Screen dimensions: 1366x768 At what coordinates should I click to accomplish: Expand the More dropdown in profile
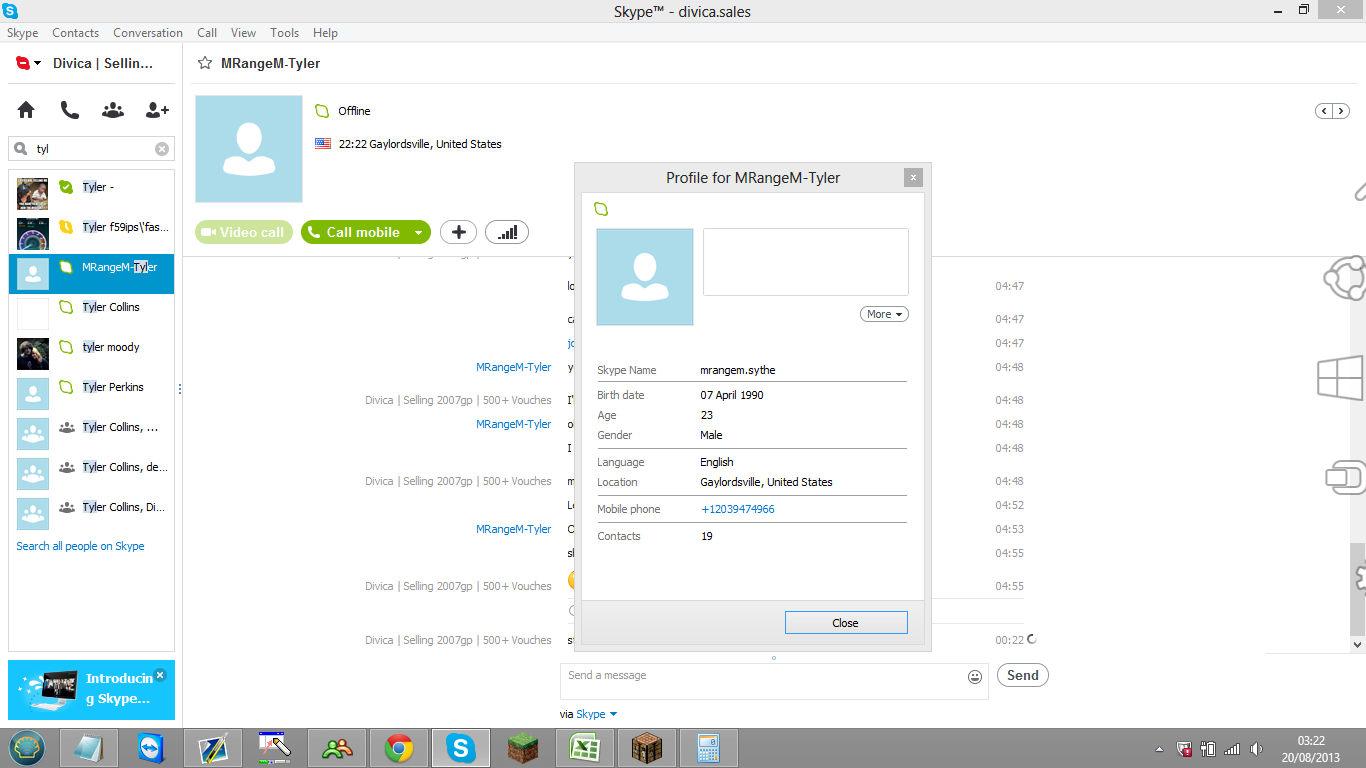884,314
